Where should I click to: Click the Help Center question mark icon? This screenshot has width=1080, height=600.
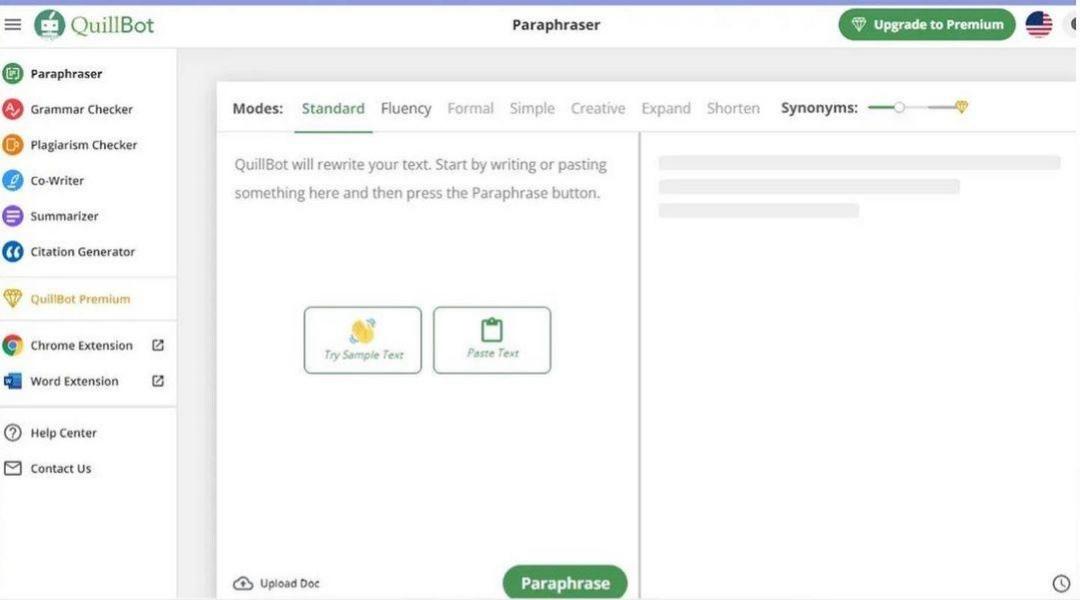[12, 433]
